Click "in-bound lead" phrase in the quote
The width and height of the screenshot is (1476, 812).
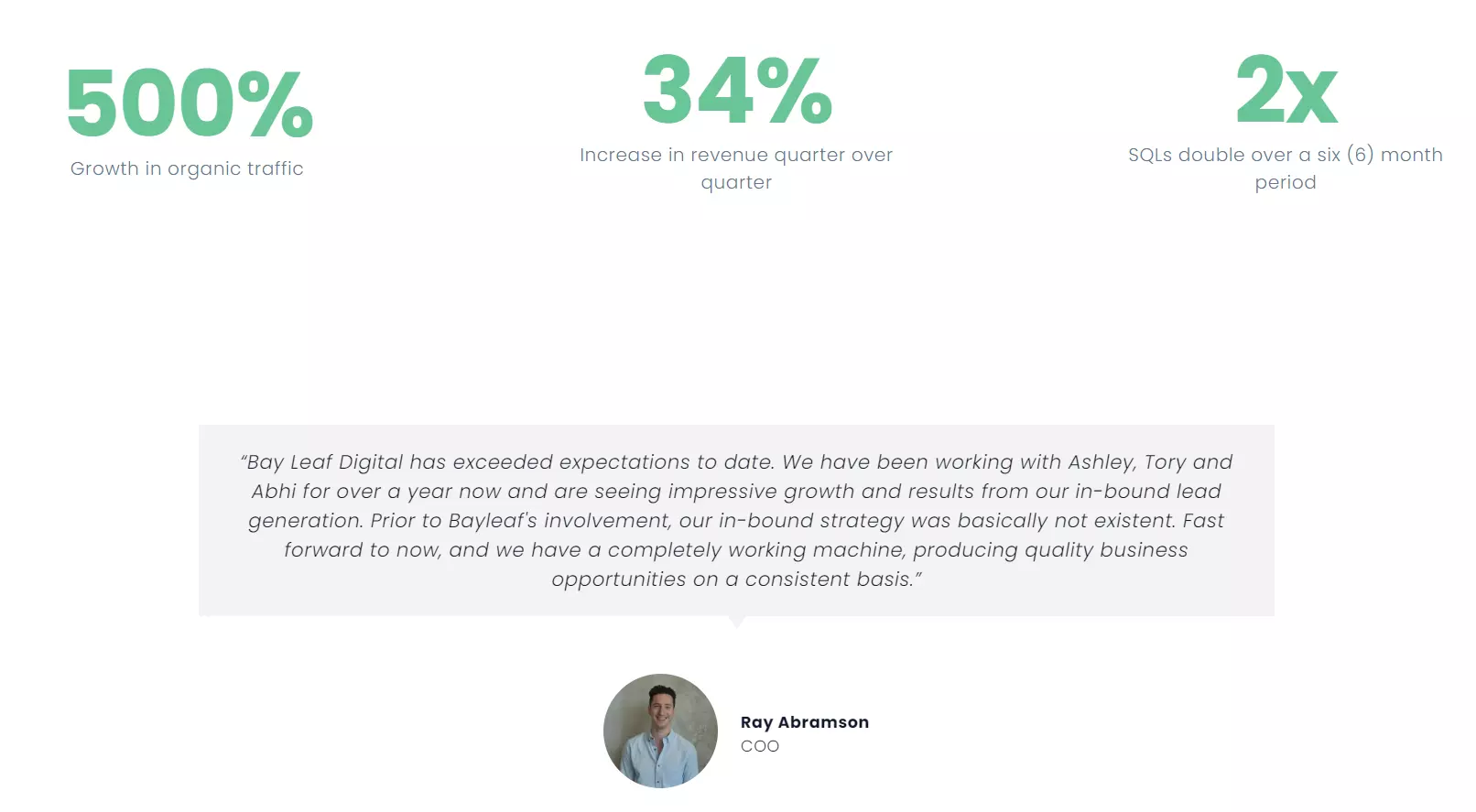pyautogui.click(x=1147, y=492)
